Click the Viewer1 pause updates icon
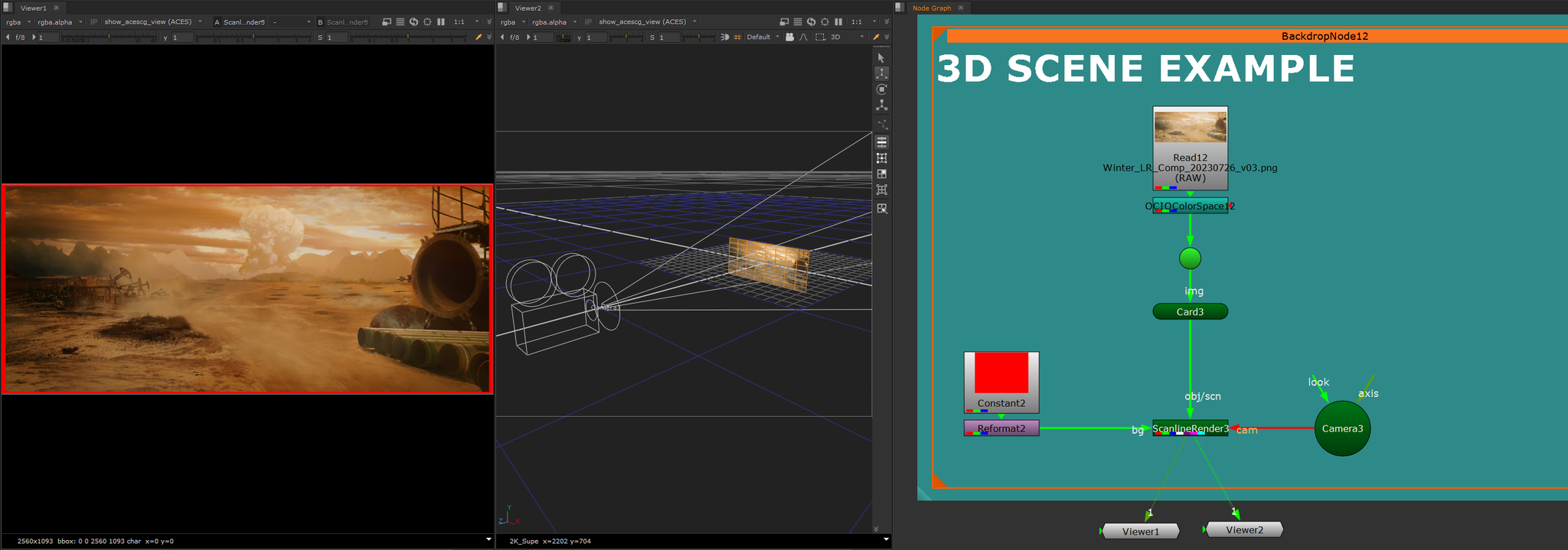Viewport: 1568px width, 550px height. pyautogui.click(x=441, y=22)
